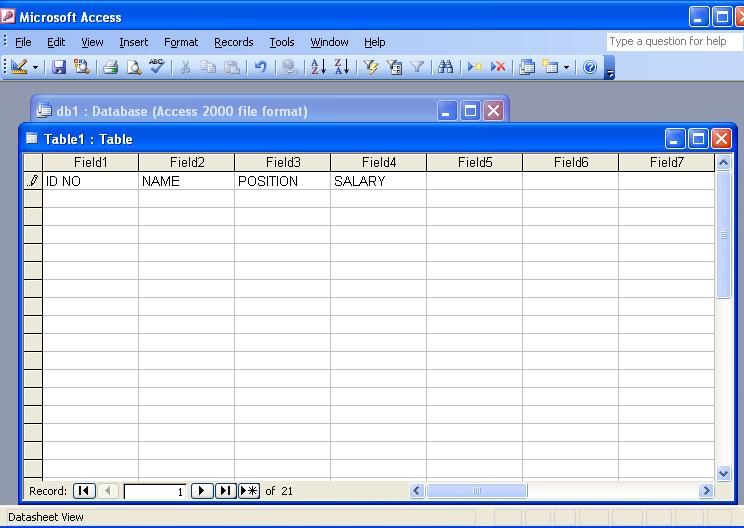Click the cell containing NAME
The width and height of the screenshot is (744, 528).
[187, 181]
